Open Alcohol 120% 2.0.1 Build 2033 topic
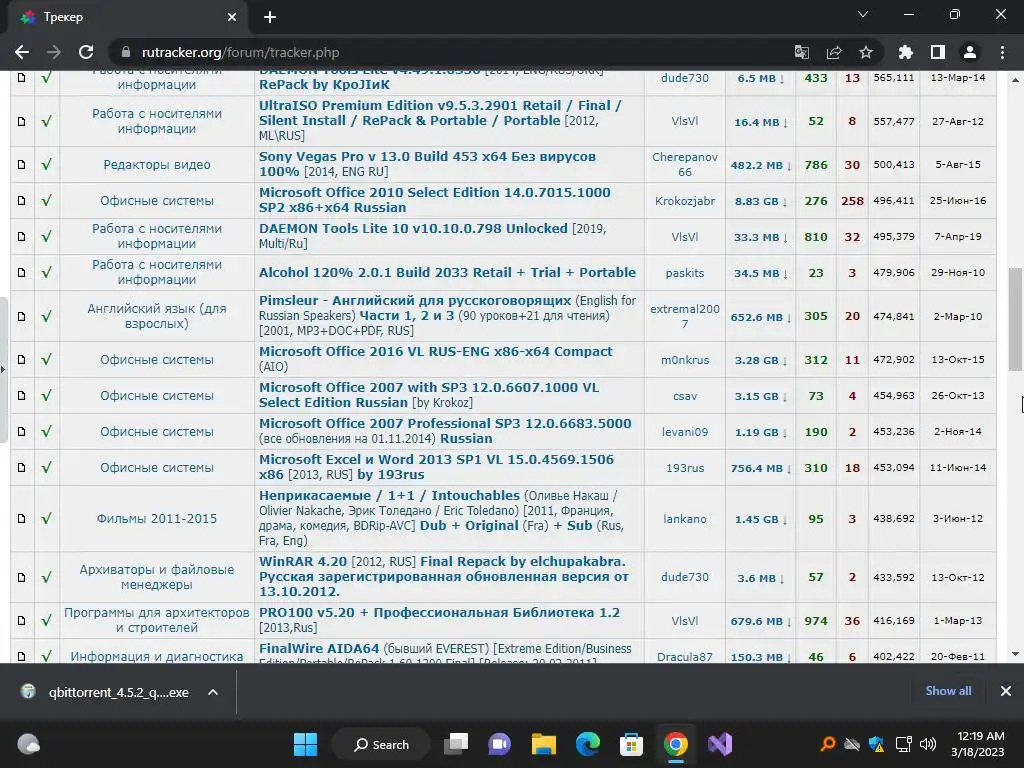1024x768 pixels. tap(447, 272)
